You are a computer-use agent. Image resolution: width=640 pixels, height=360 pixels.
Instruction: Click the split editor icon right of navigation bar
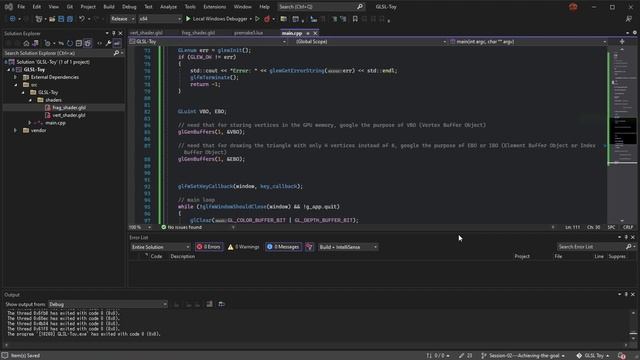(622, 42)
